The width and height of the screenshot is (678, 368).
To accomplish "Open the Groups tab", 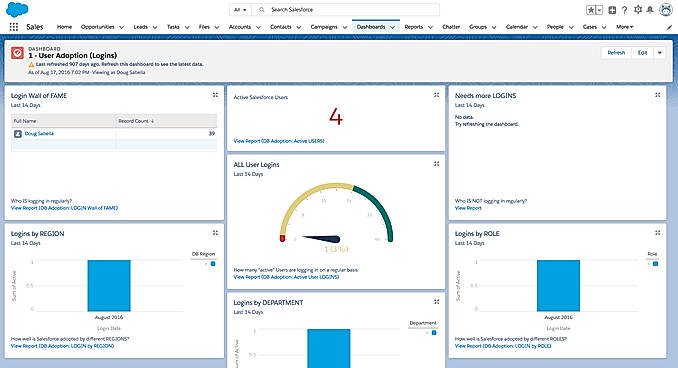I will tap(478, 27).
